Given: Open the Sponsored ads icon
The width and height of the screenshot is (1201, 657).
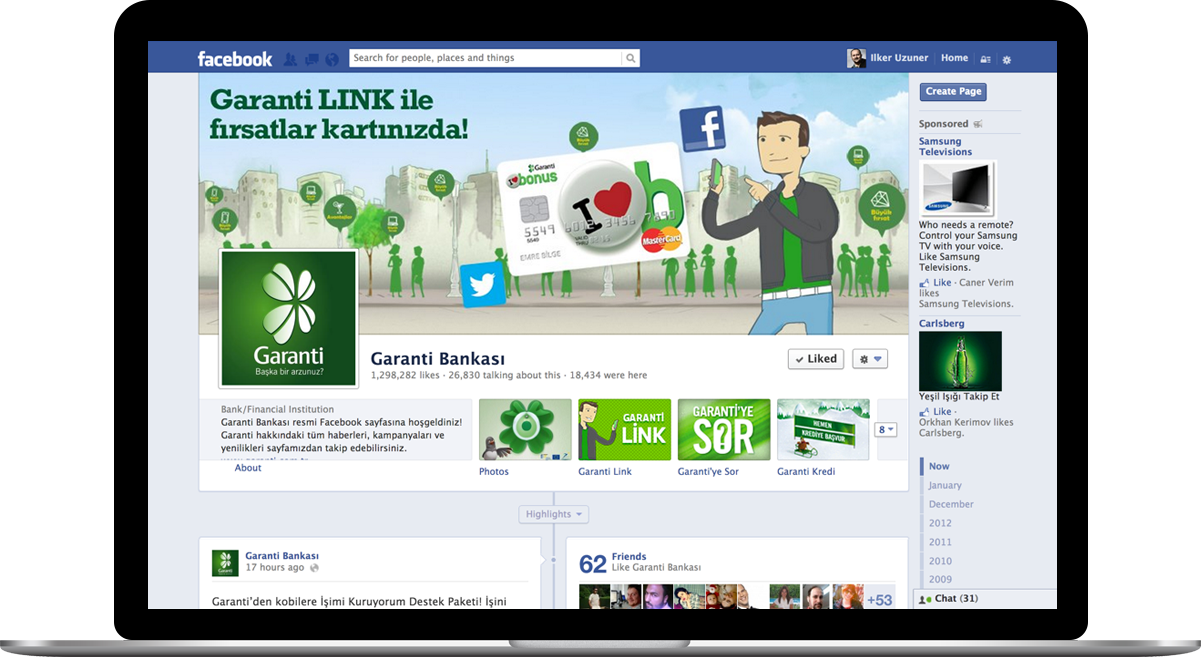Looking at the screenshot, I should point(978,124).
